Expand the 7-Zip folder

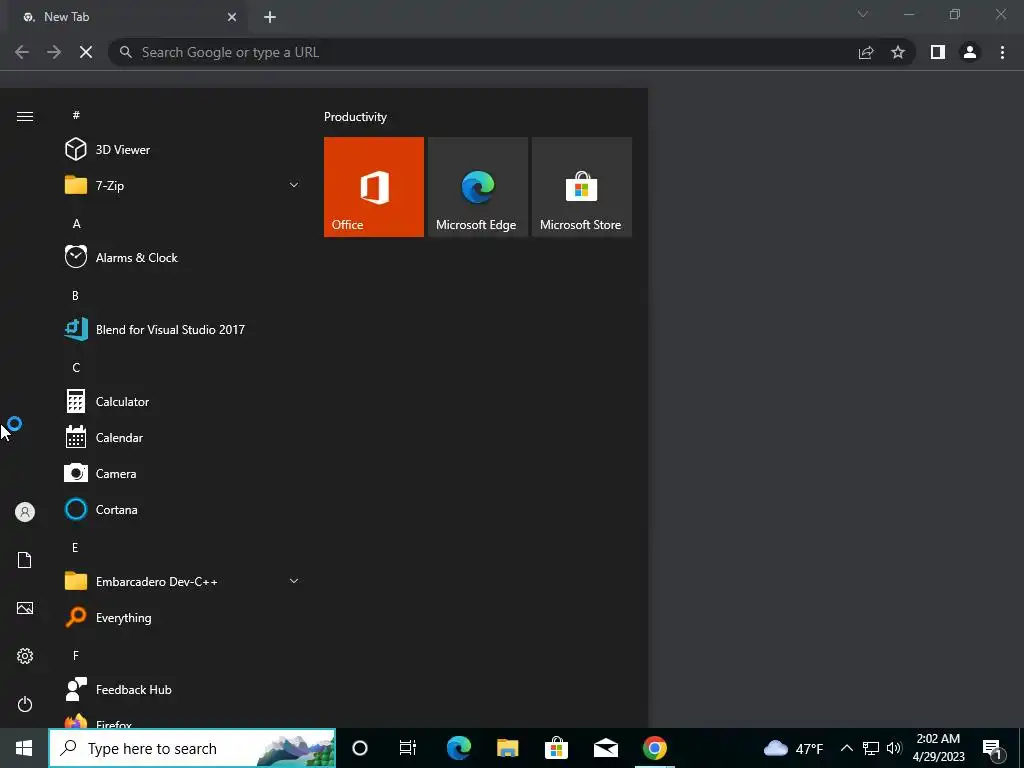182,185
